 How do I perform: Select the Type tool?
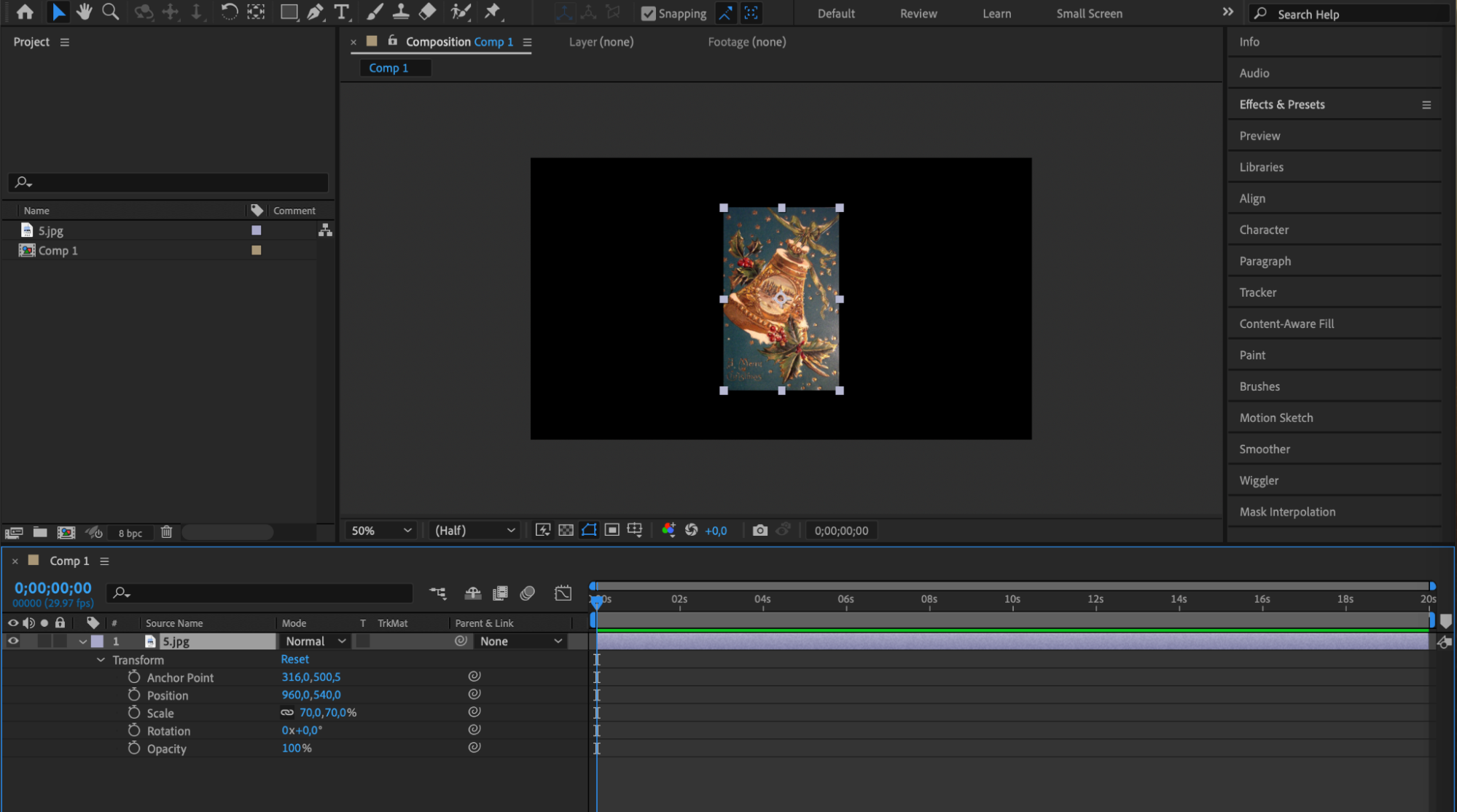coord(341,12)
